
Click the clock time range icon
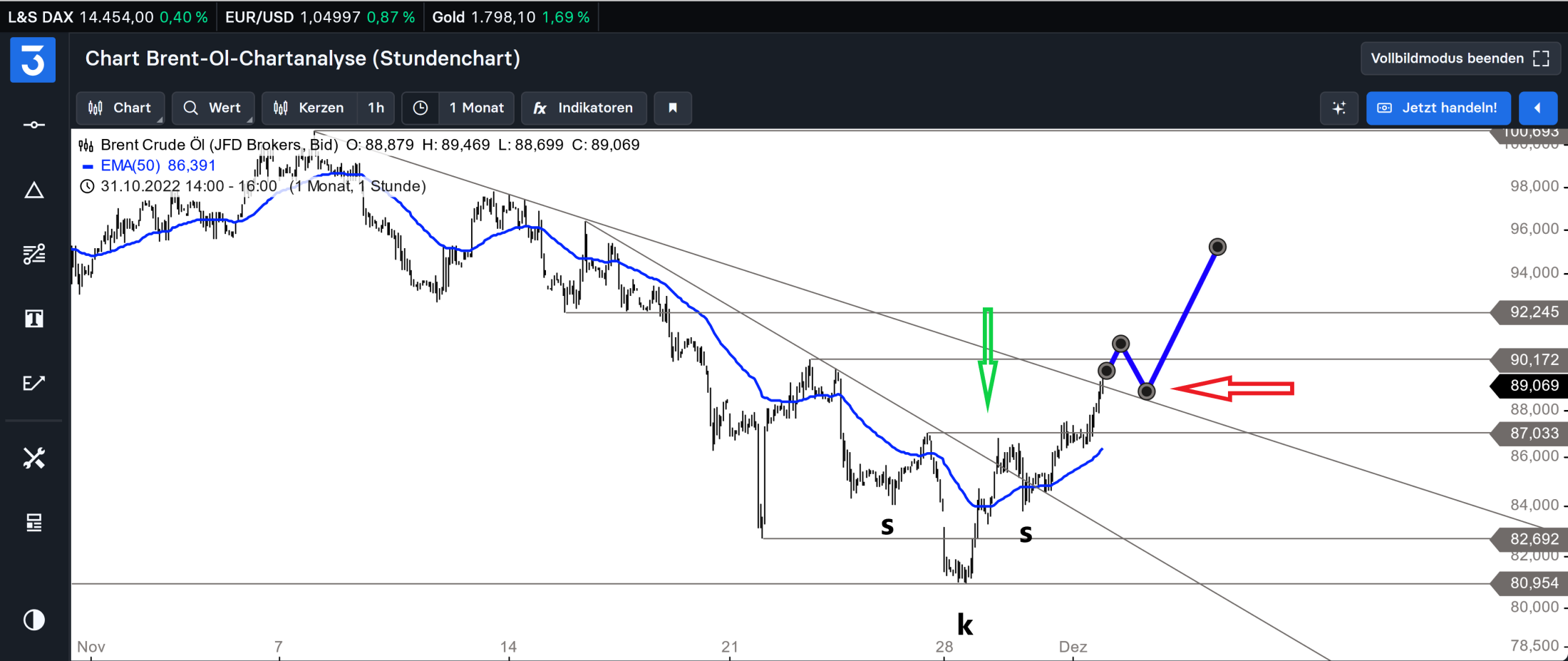pos(421,108)
